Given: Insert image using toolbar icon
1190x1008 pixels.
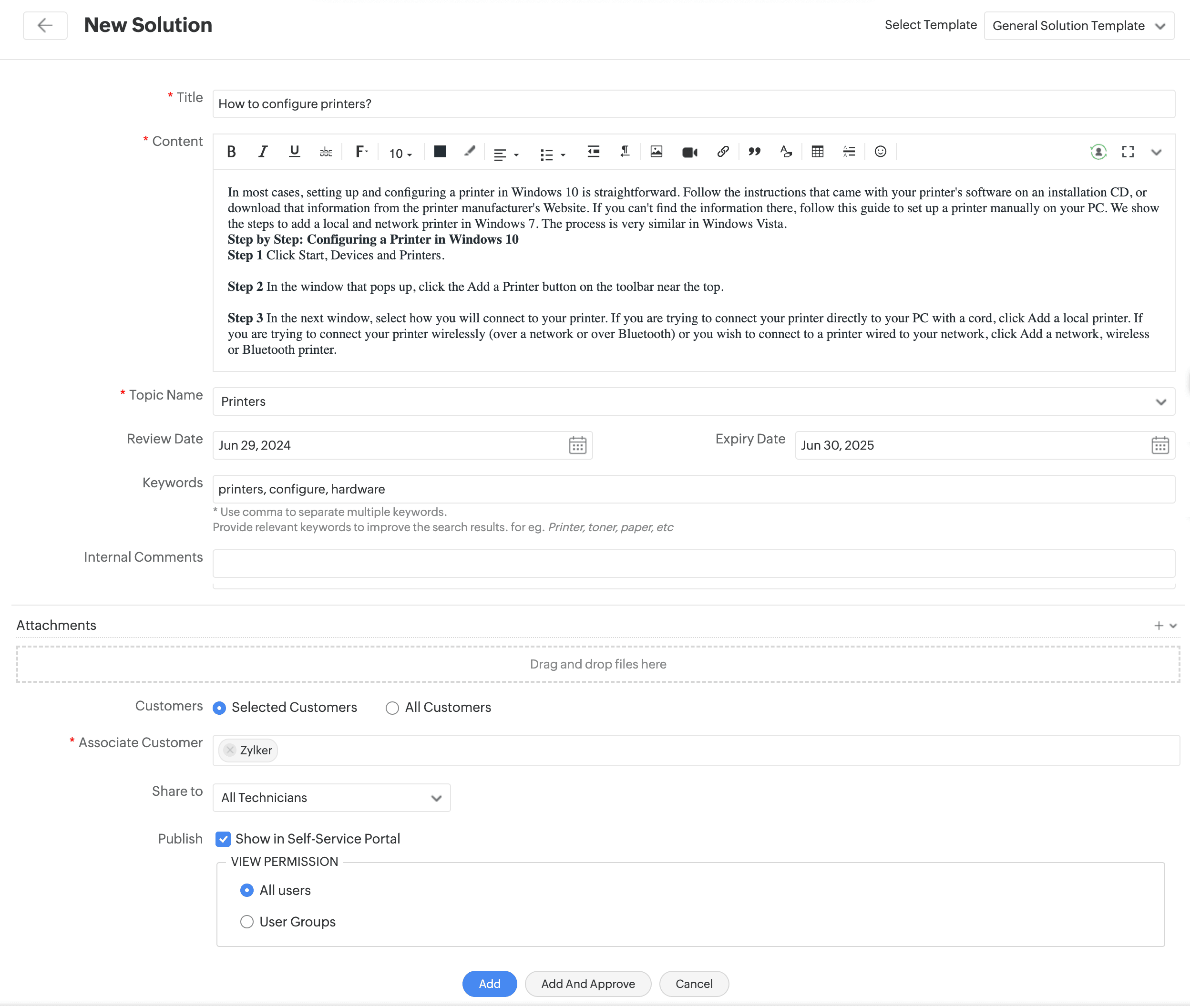Looking at the screenshot, I should (657, 152).
